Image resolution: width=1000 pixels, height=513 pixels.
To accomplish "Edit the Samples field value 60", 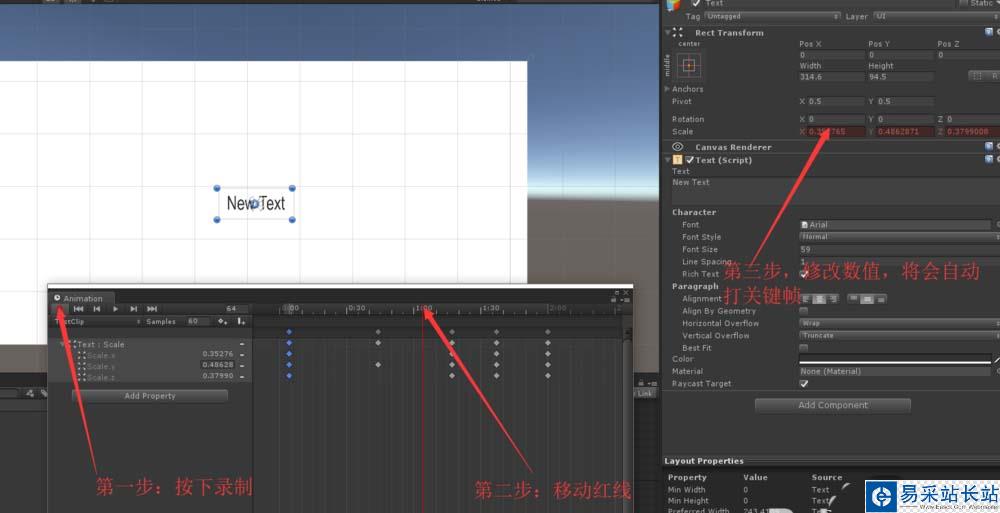I will (x=196, y=322).
